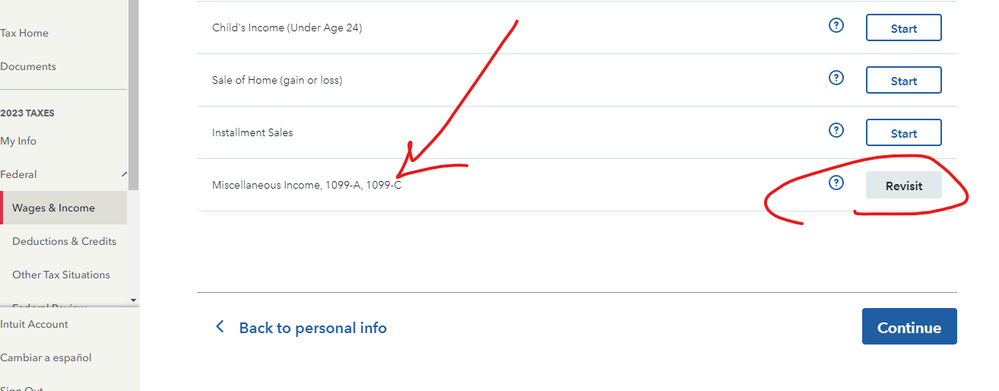The height and width of the screenshot is (391, 999).
Task: Open help icon for Child's Income
Action: coord(836,25)
